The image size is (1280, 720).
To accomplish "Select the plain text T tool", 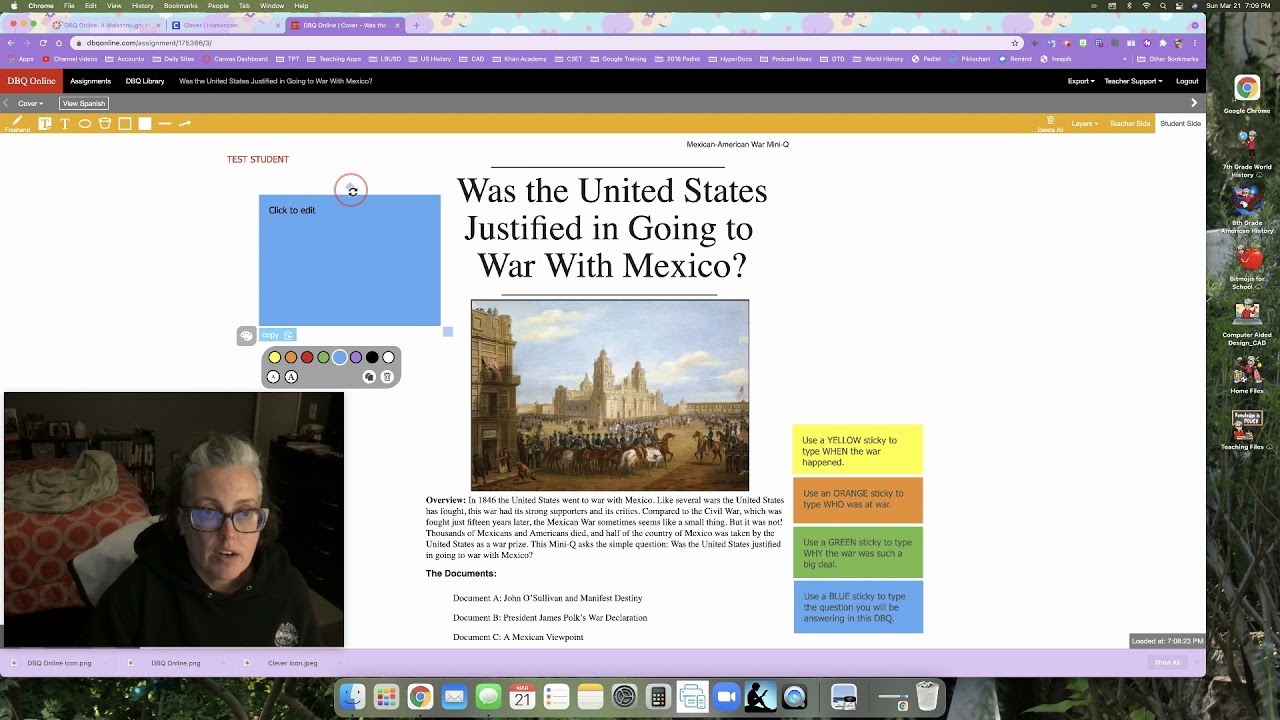I will point(65,124).
